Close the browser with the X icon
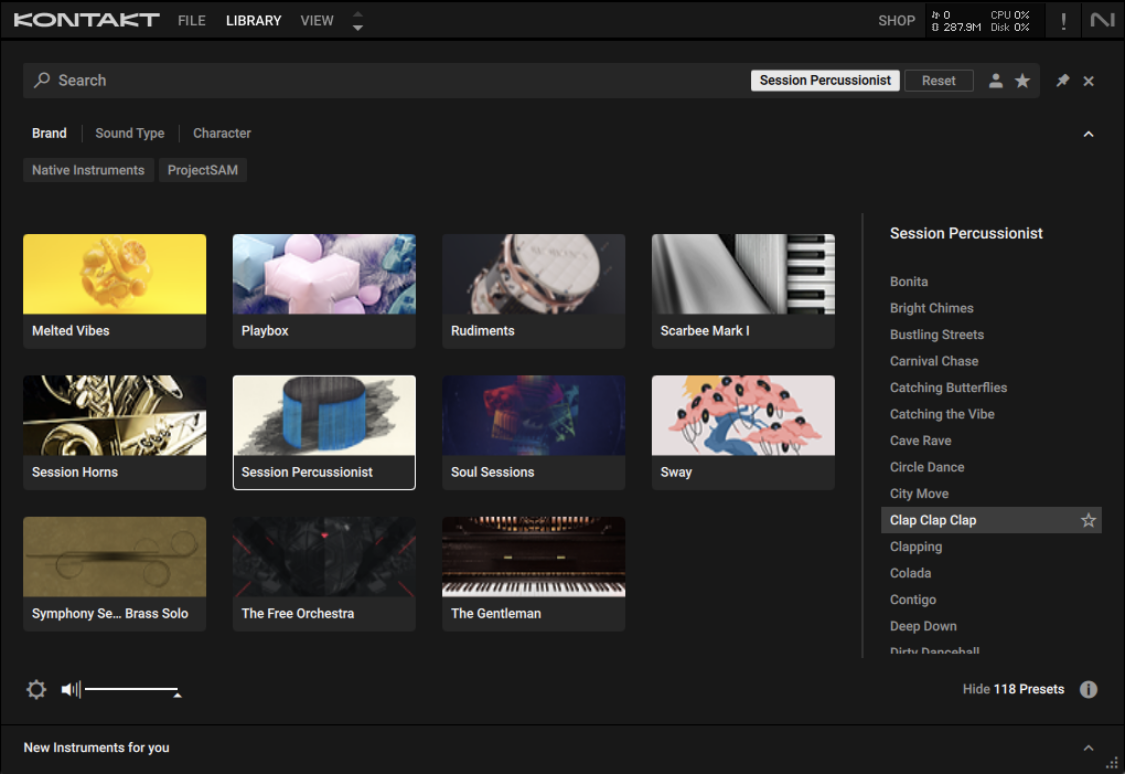The image size is (1125, 774). click(x=1089, y=81)
